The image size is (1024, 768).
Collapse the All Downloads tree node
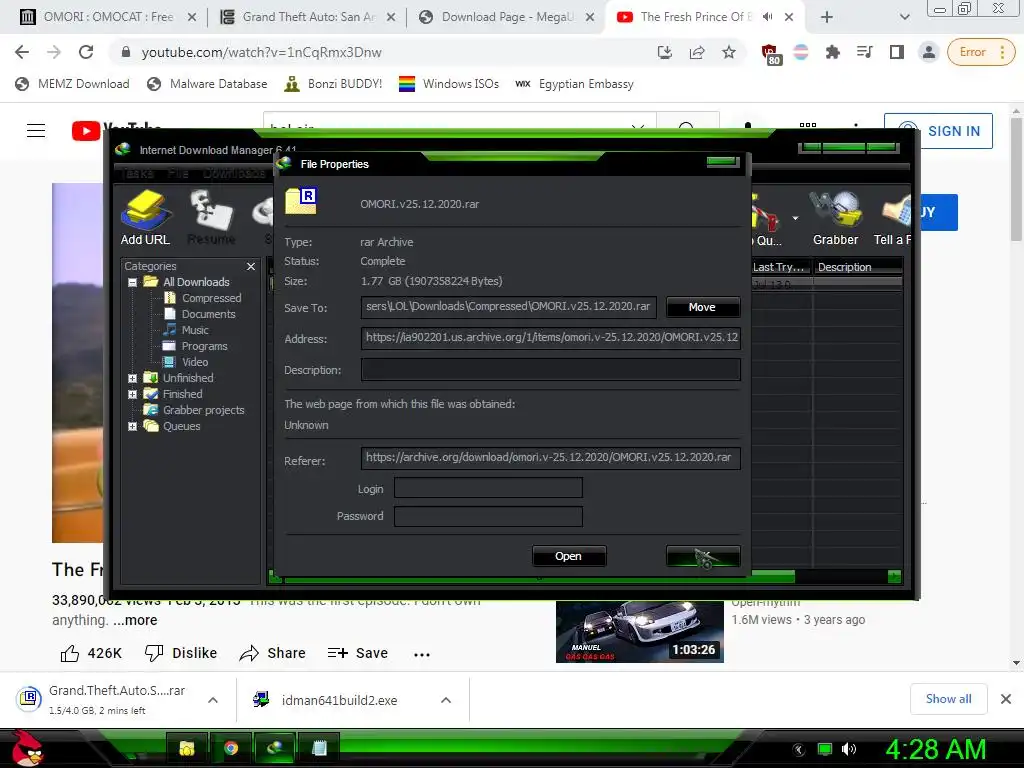point(133,282)
